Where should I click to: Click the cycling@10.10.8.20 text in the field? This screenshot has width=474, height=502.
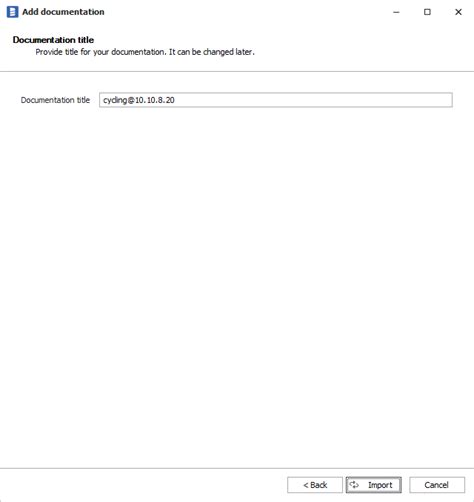tap(139, 100)
